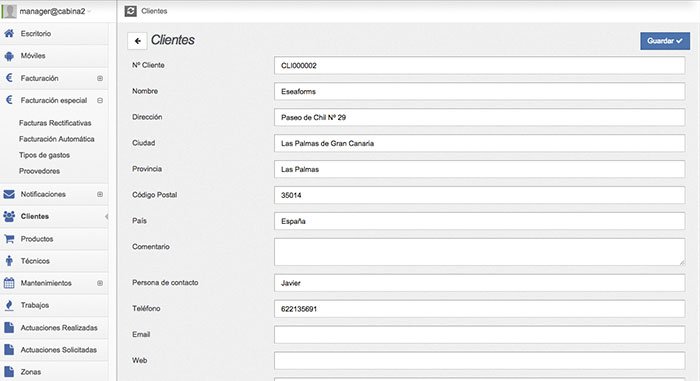The height and width of the screenshot is (381, 700).
Task: Click the Actuaciones Solicitadas document icon
Action: coord(9,349)
